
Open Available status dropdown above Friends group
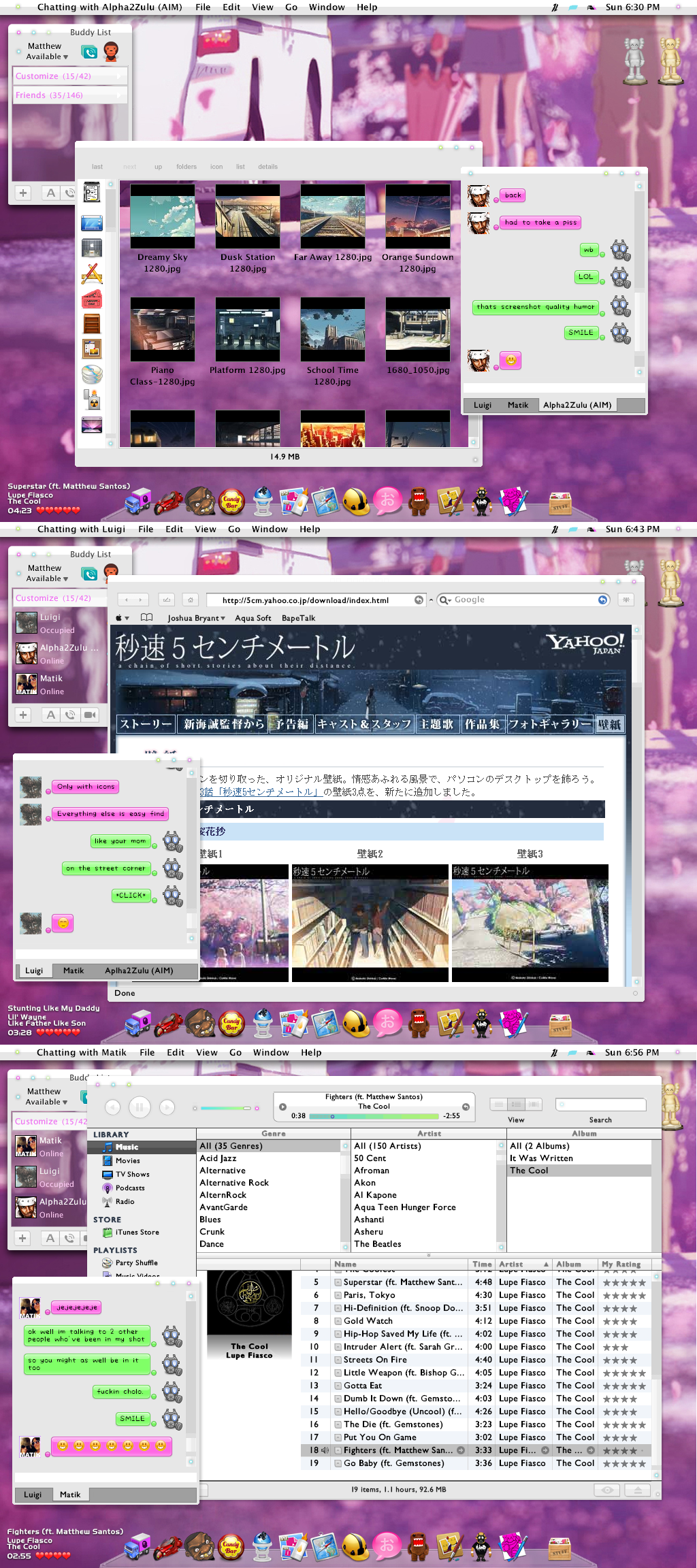click(47, 56)
